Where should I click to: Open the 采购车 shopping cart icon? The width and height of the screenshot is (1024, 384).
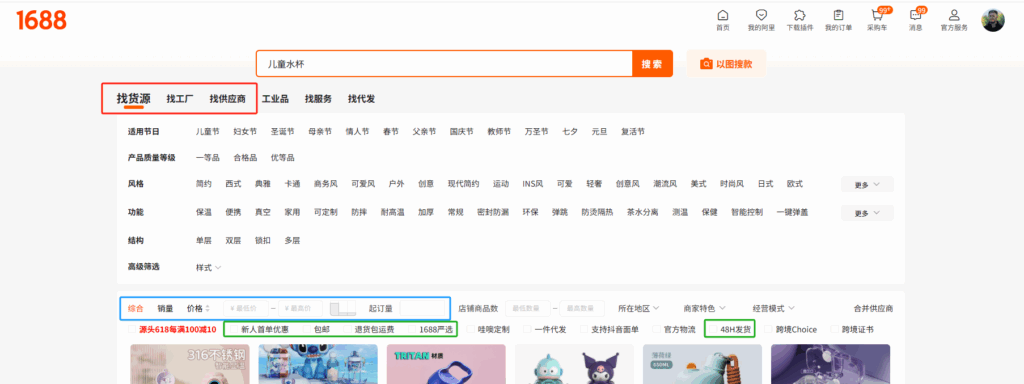point(877,15)
